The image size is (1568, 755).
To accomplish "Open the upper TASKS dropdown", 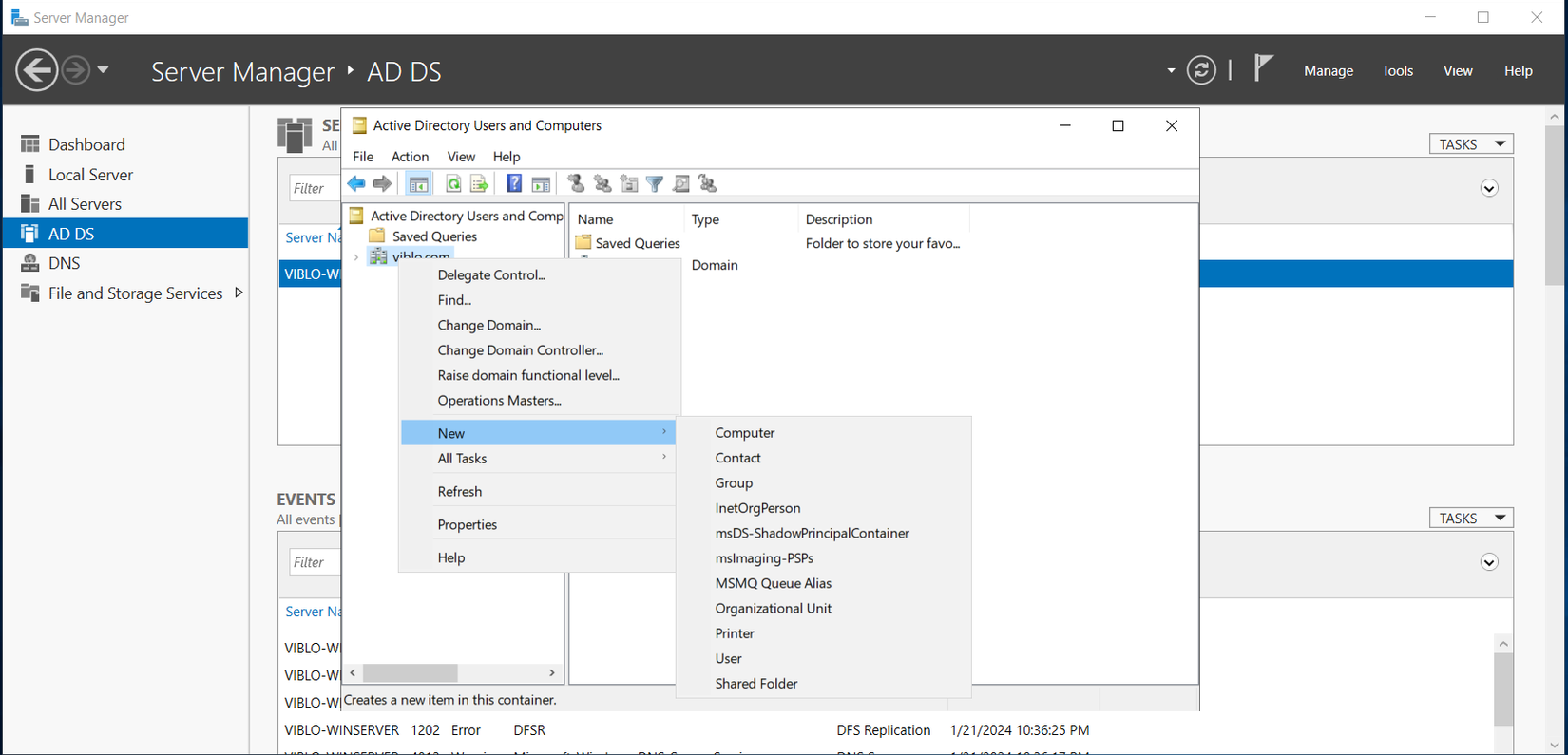I will (1471, 144).
